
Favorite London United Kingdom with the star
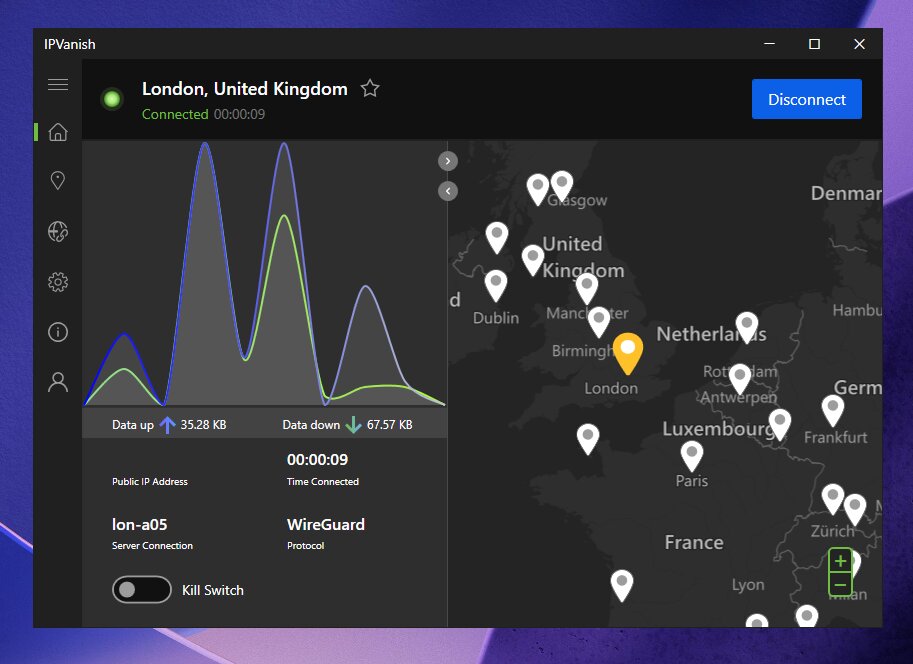point(369,88)
